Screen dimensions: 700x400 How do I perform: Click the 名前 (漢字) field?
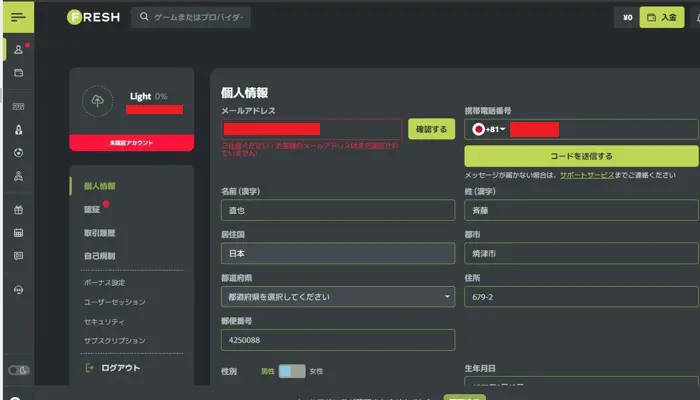(338, 210)
